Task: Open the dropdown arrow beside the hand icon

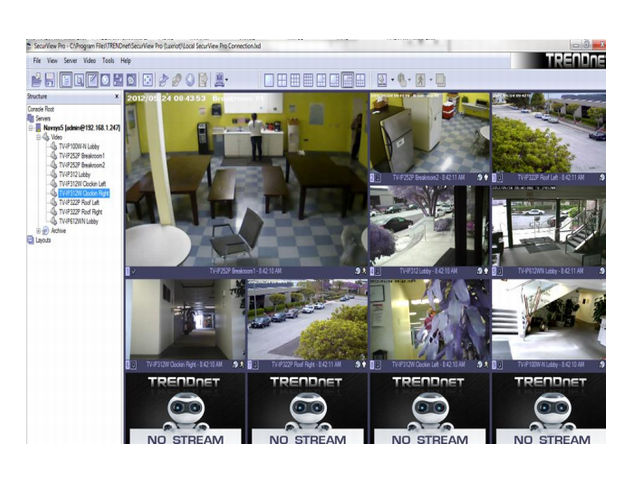Action: 409,80
